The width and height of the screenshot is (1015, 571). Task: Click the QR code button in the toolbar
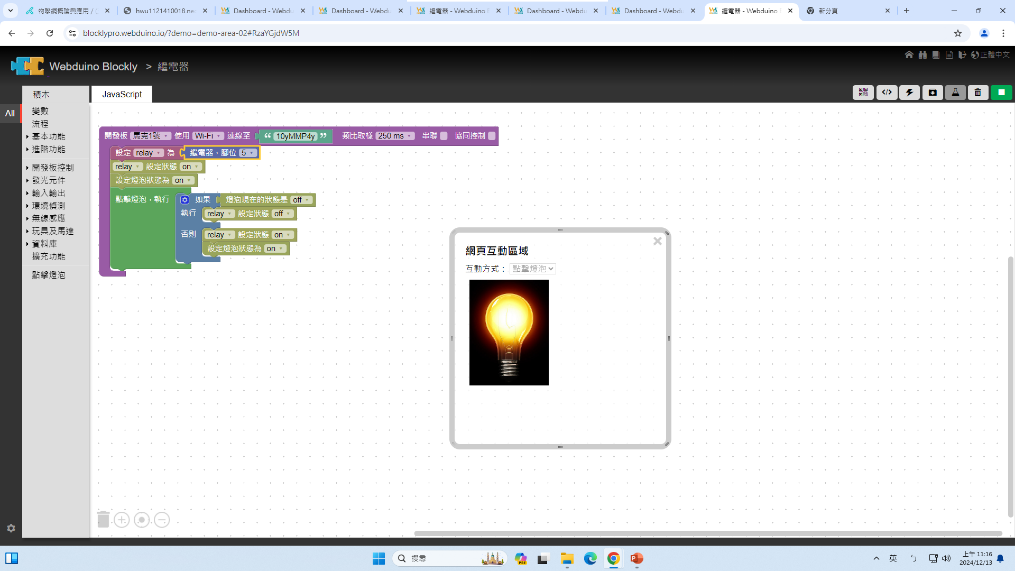862,92
